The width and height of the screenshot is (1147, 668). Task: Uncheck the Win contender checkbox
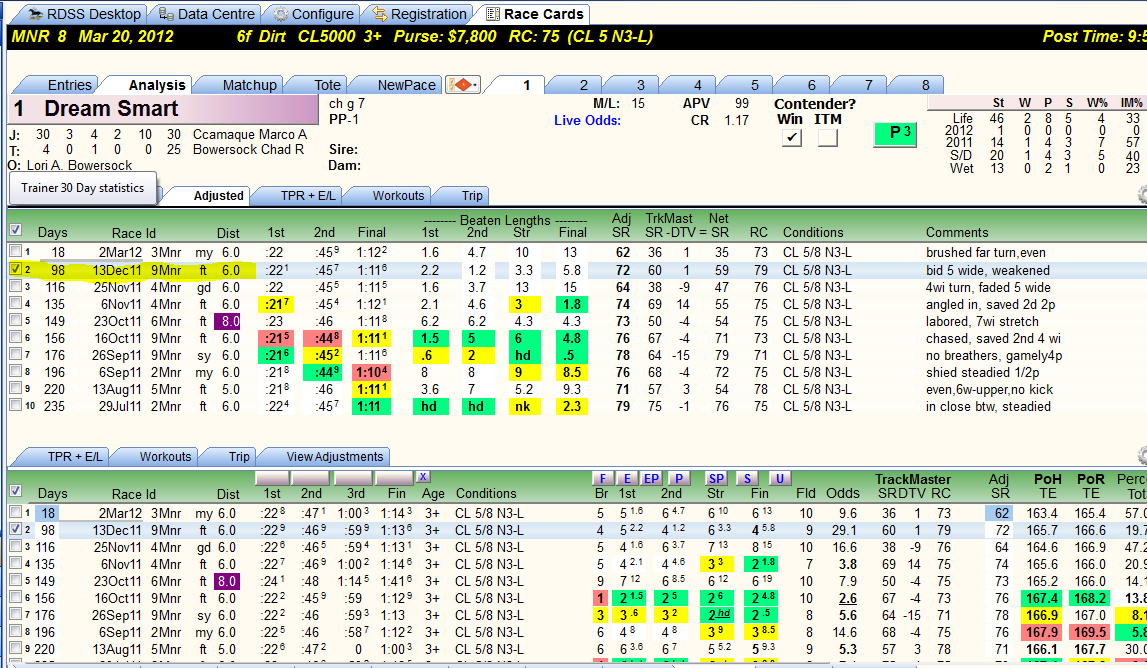point(791,137)
